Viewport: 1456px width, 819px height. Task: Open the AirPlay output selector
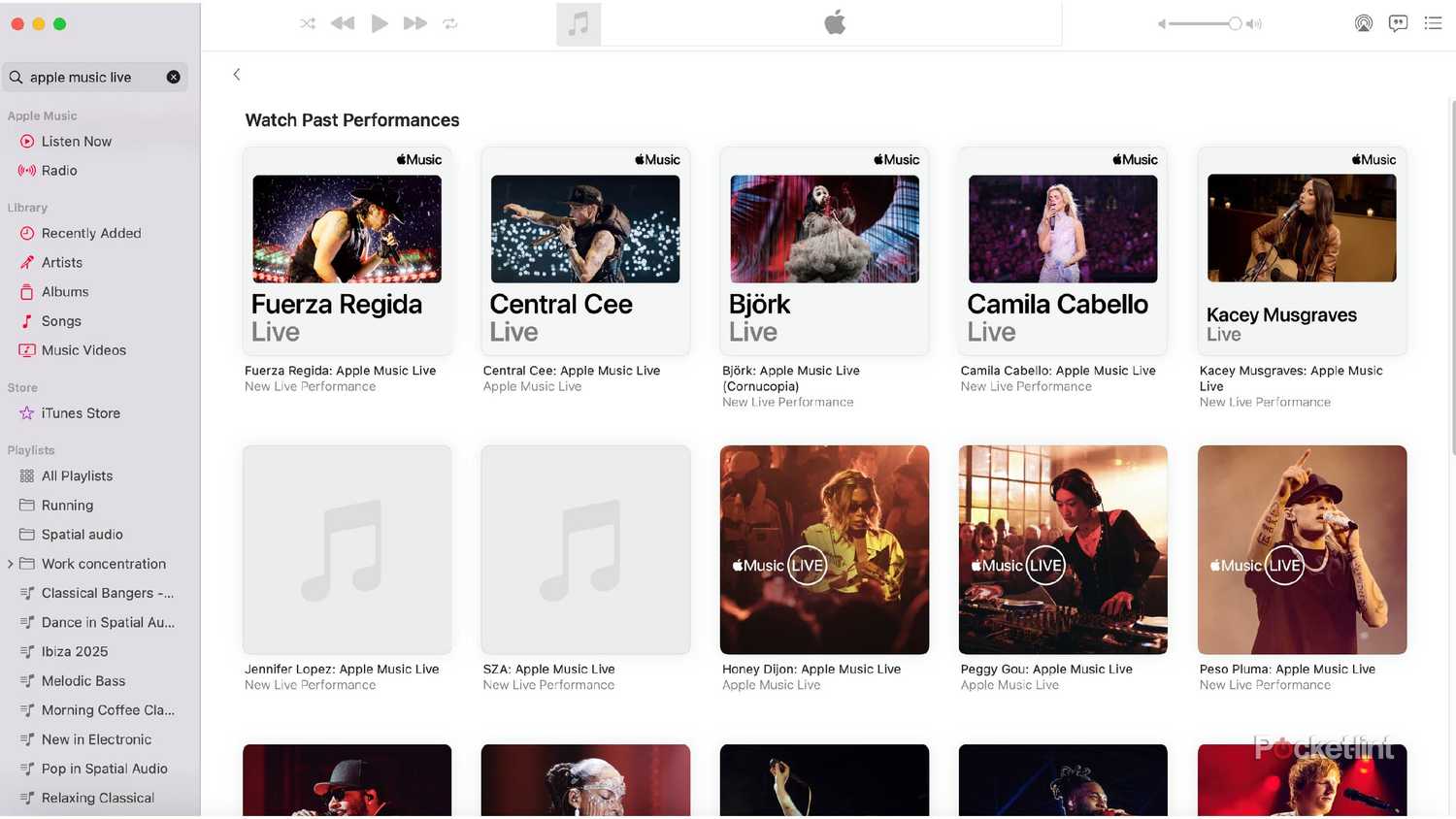(x=1363, y=23)
